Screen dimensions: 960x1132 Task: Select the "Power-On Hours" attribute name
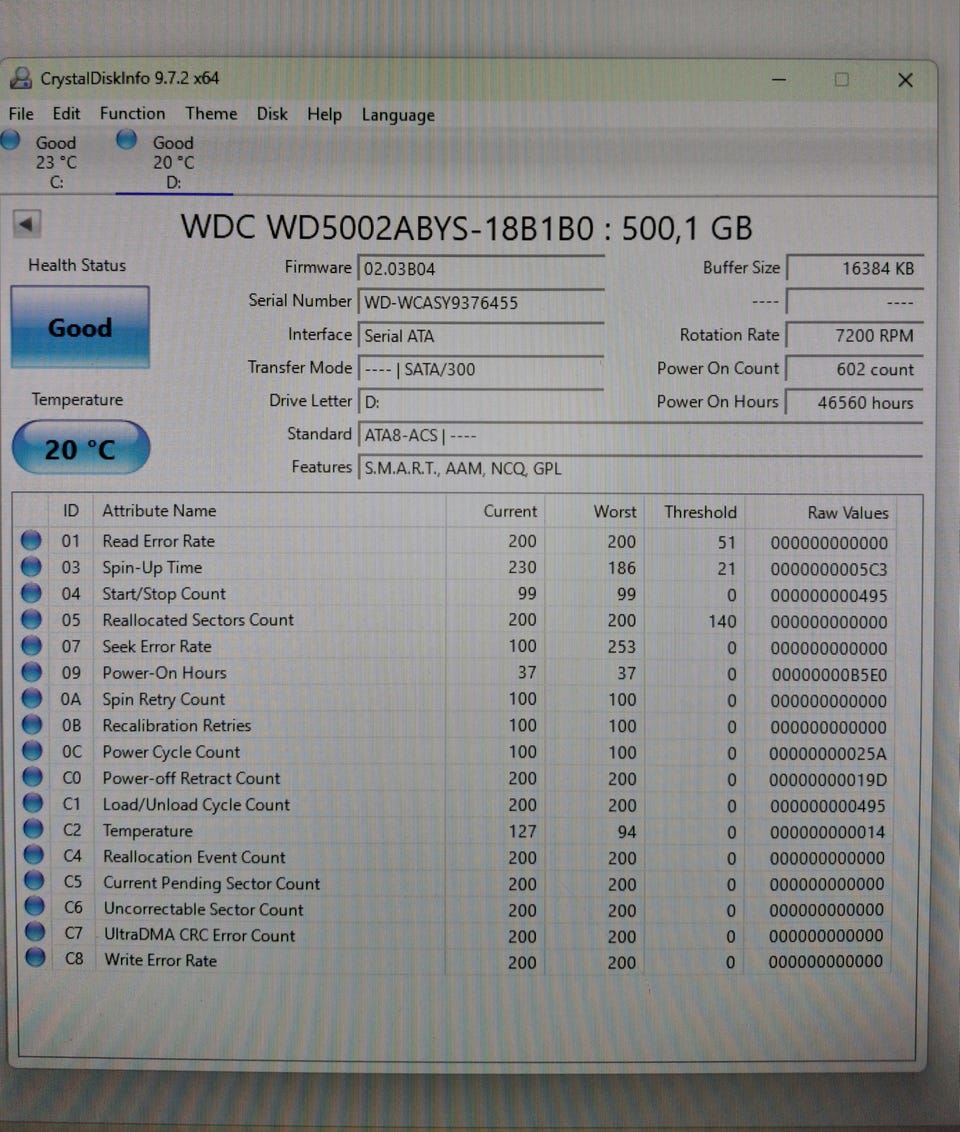click(164, 673)
